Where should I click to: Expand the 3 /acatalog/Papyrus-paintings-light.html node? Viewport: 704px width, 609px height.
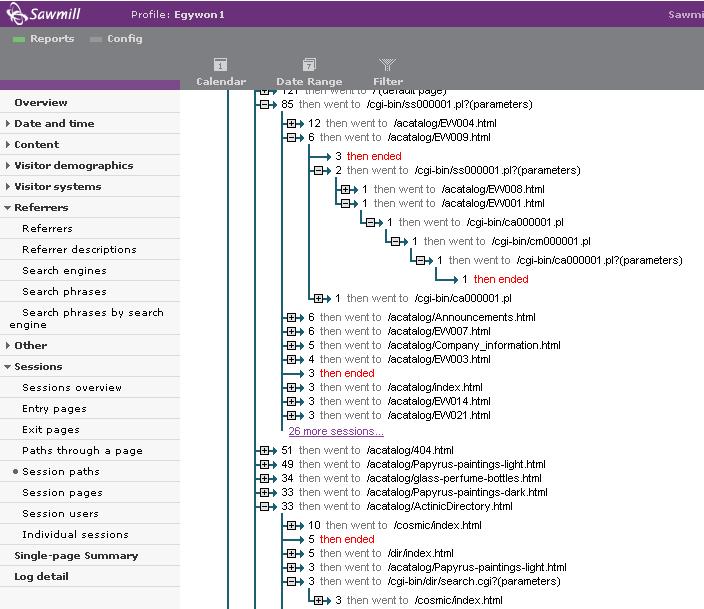tap(292, 567)
